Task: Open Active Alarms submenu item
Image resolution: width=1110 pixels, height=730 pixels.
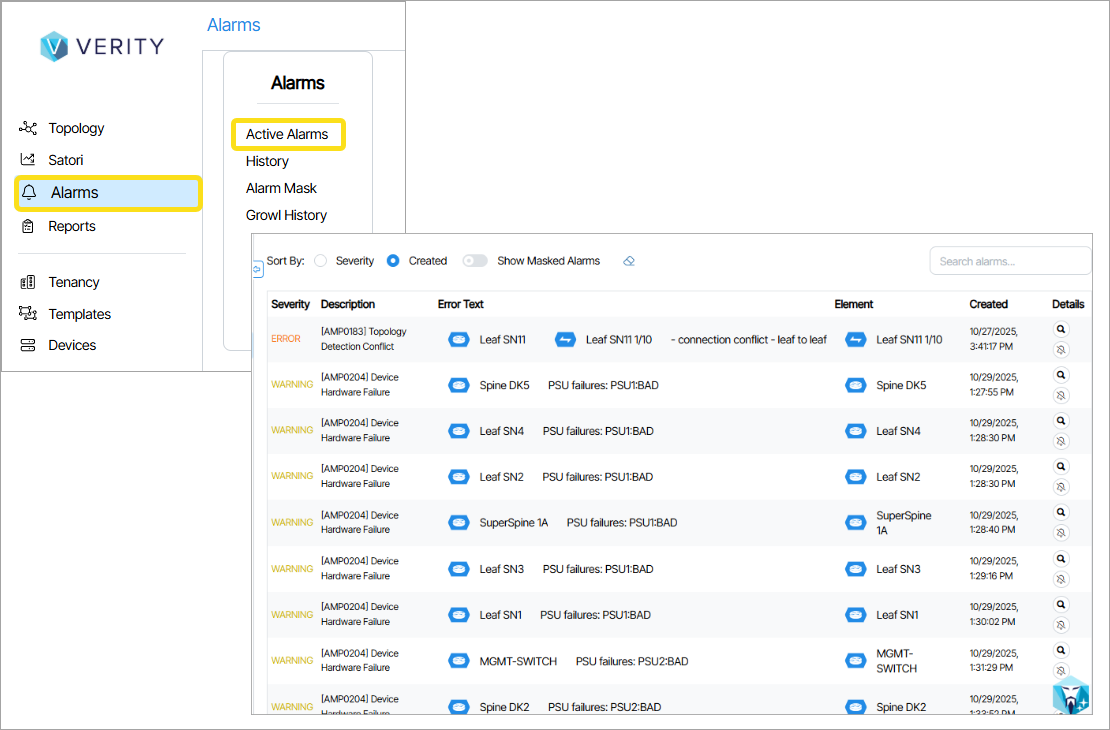Action: pyautogui.click(x=287, y=134)
